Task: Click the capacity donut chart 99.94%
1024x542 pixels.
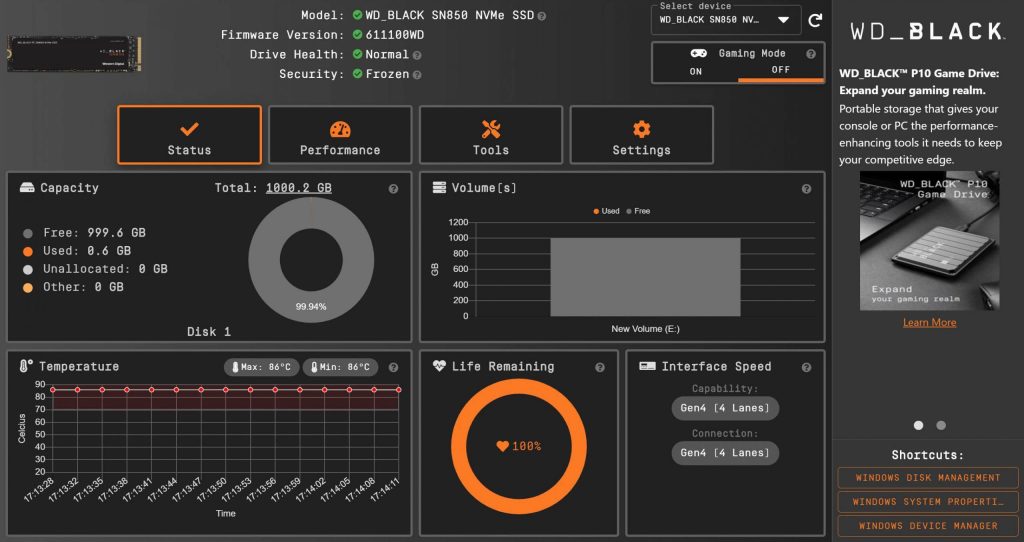Action: (311, 260)
